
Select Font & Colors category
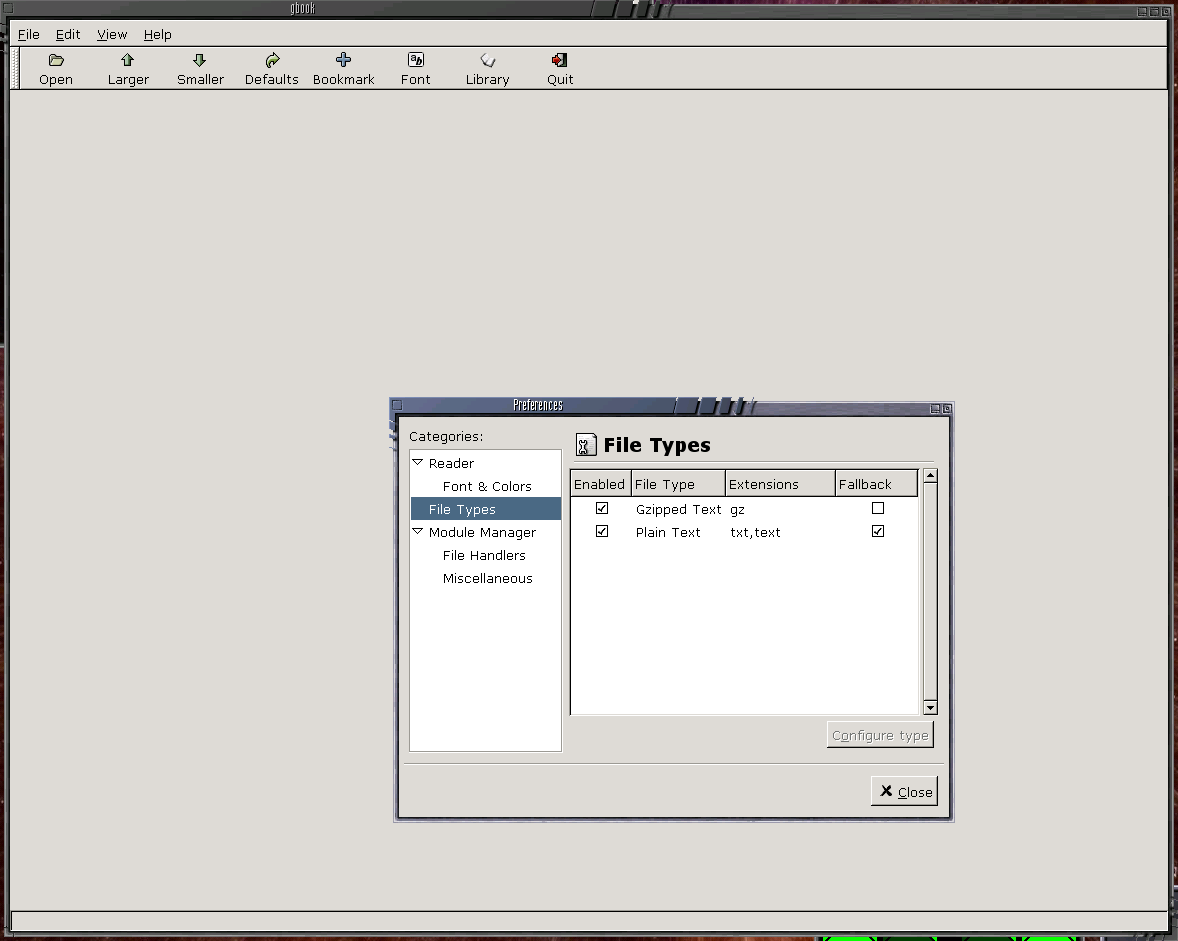[487, 486]
